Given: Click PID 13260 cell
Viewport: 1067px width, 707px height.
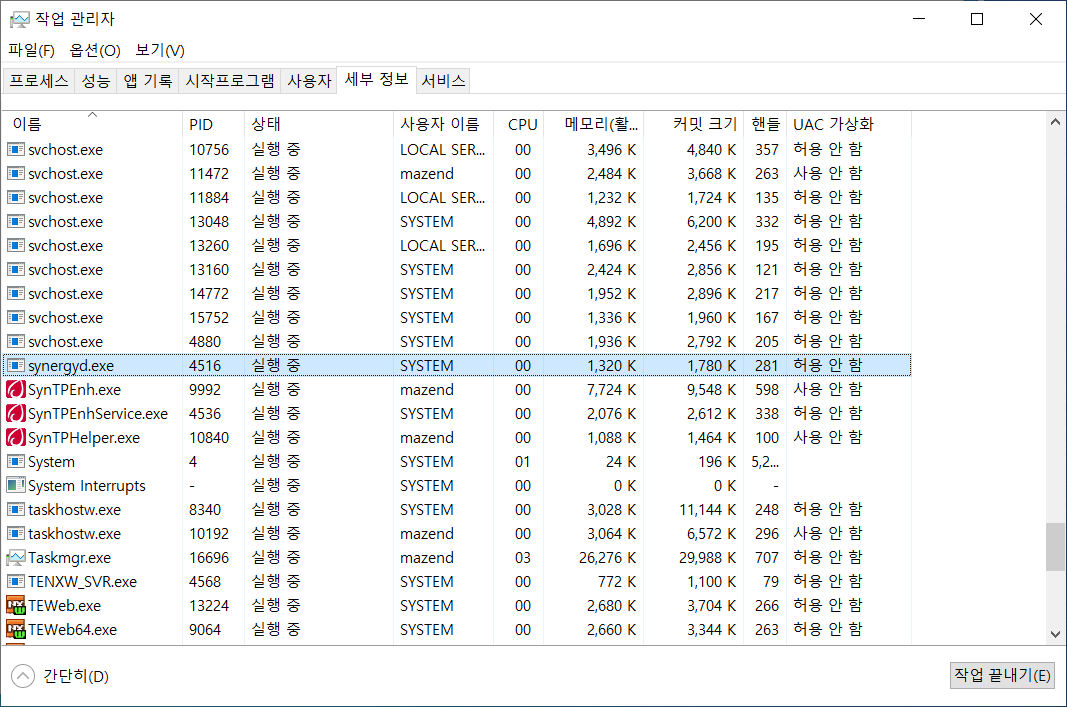Looking at the screenshot, I should [x=209, y=246].
